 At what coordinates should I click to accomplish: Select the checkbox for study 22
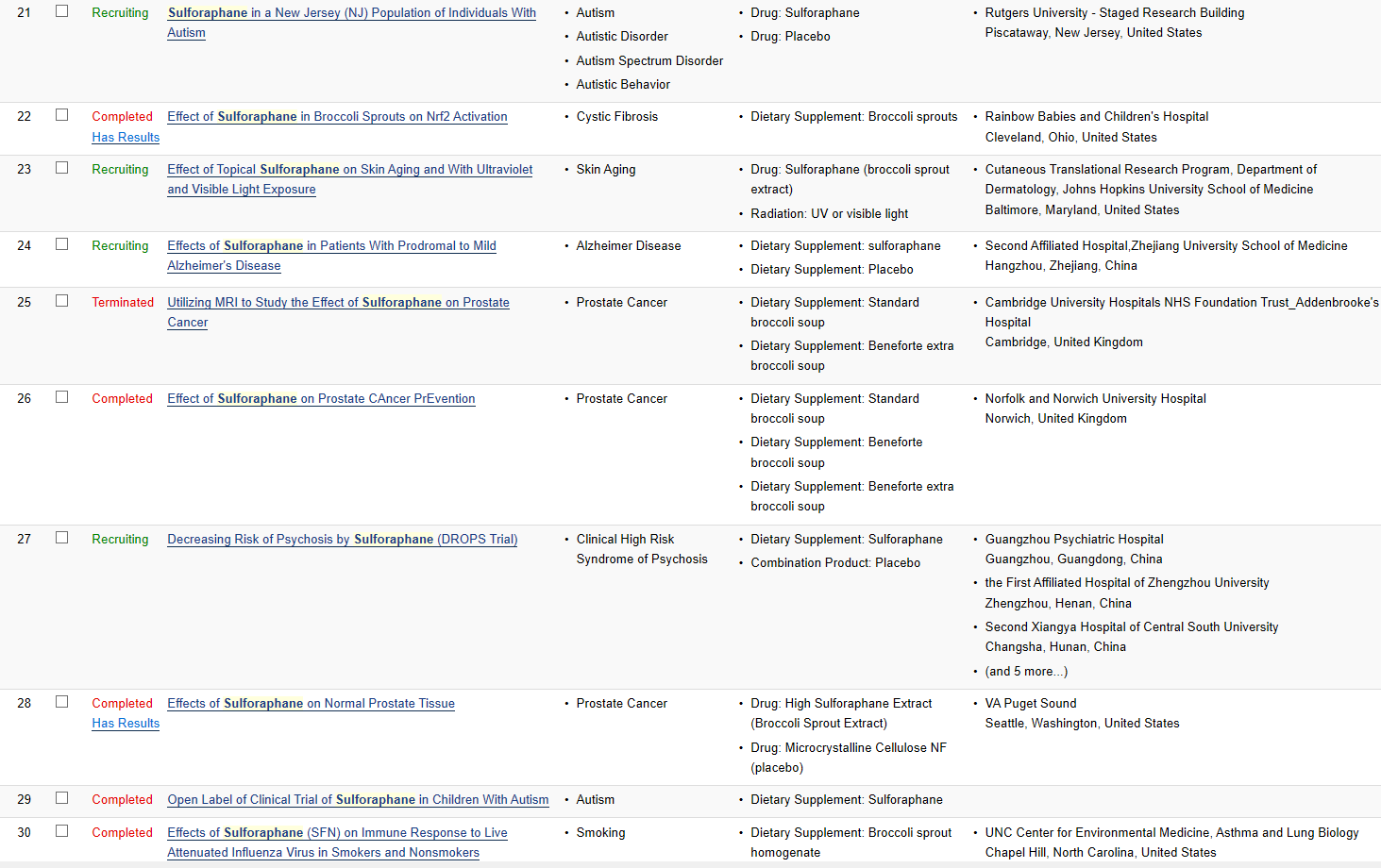click(62, 115)
